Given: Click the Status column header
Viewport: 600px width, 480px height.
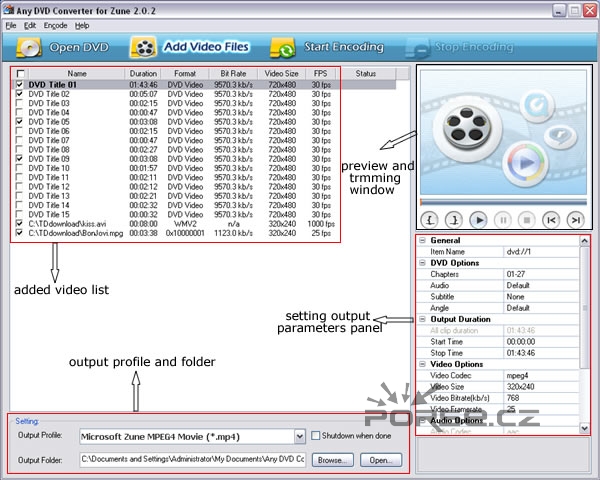Looking at the screenshot, I should [x=366, y=73].
